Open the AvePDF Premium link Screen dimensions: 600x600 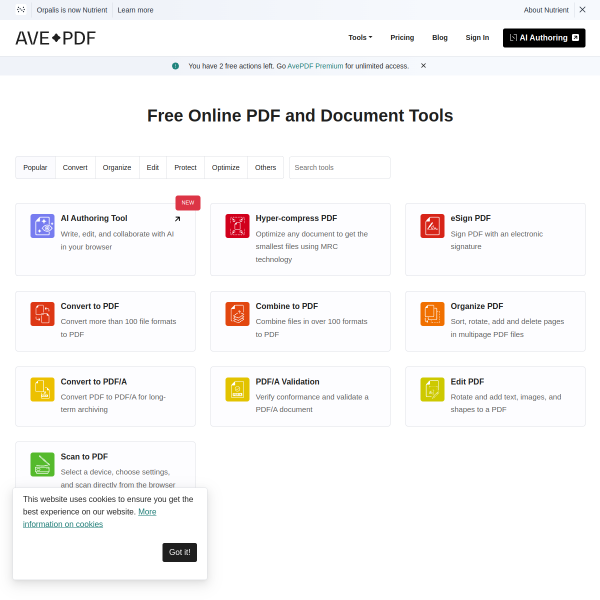[315, 66]
